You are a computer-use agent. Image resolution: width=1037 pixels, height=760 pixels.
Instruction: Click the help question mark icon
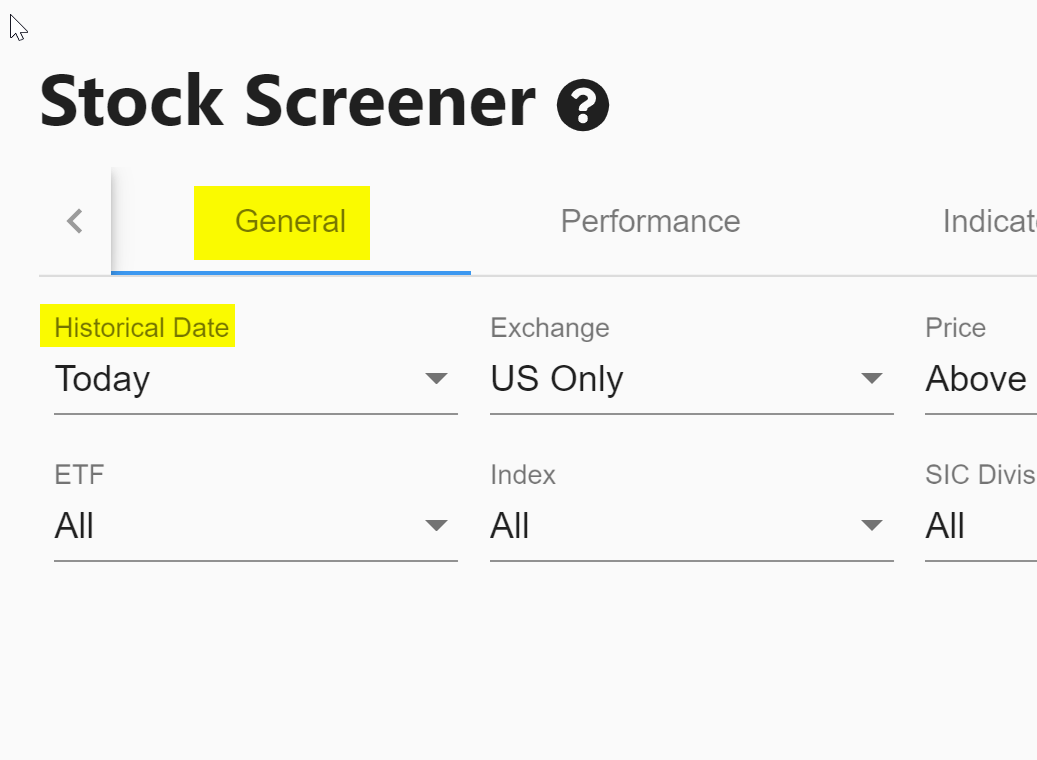[583, 105]
